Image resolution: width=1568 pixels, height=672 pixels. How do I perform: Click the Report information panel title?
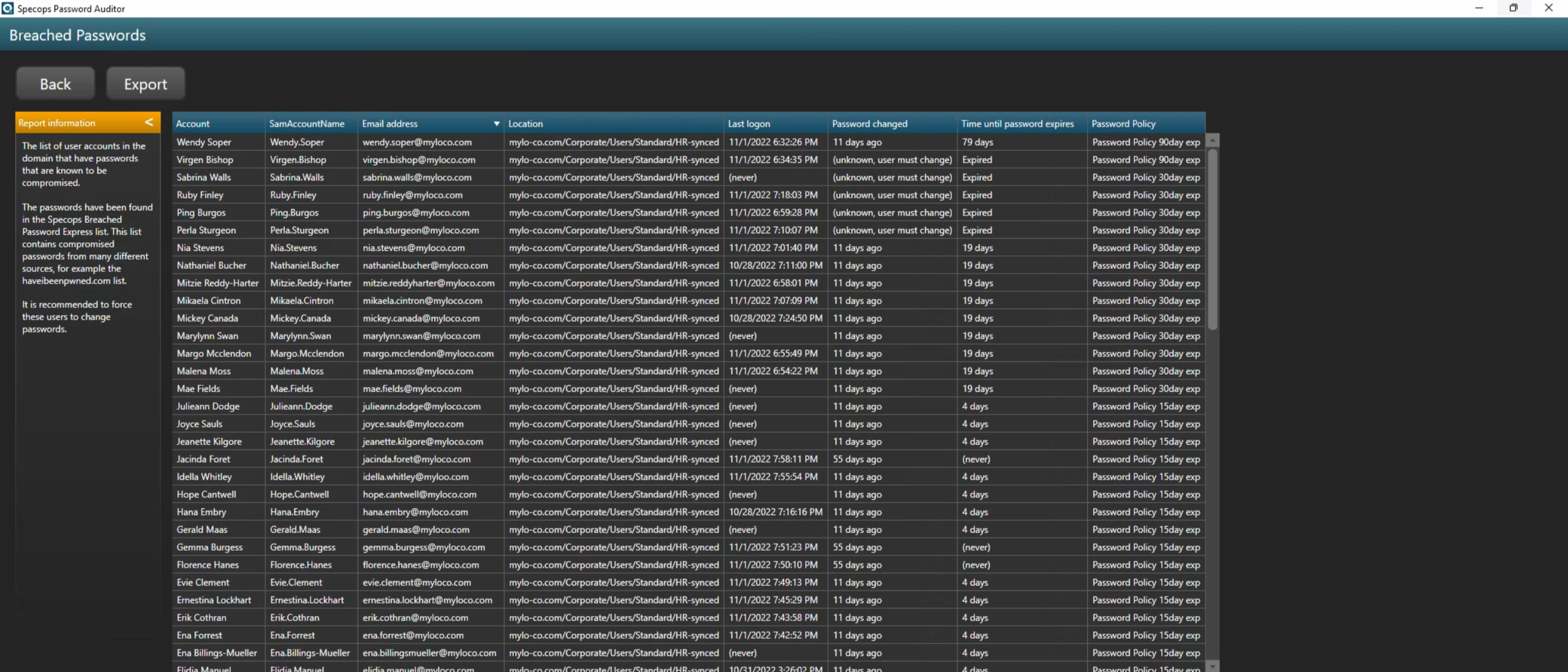[56, 123]
